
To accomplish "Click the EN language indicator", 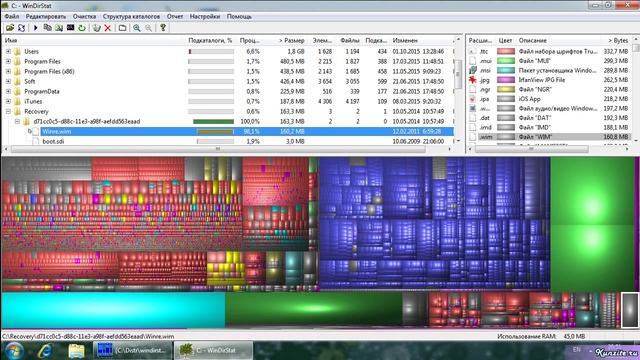I will (x=577, y=350).
